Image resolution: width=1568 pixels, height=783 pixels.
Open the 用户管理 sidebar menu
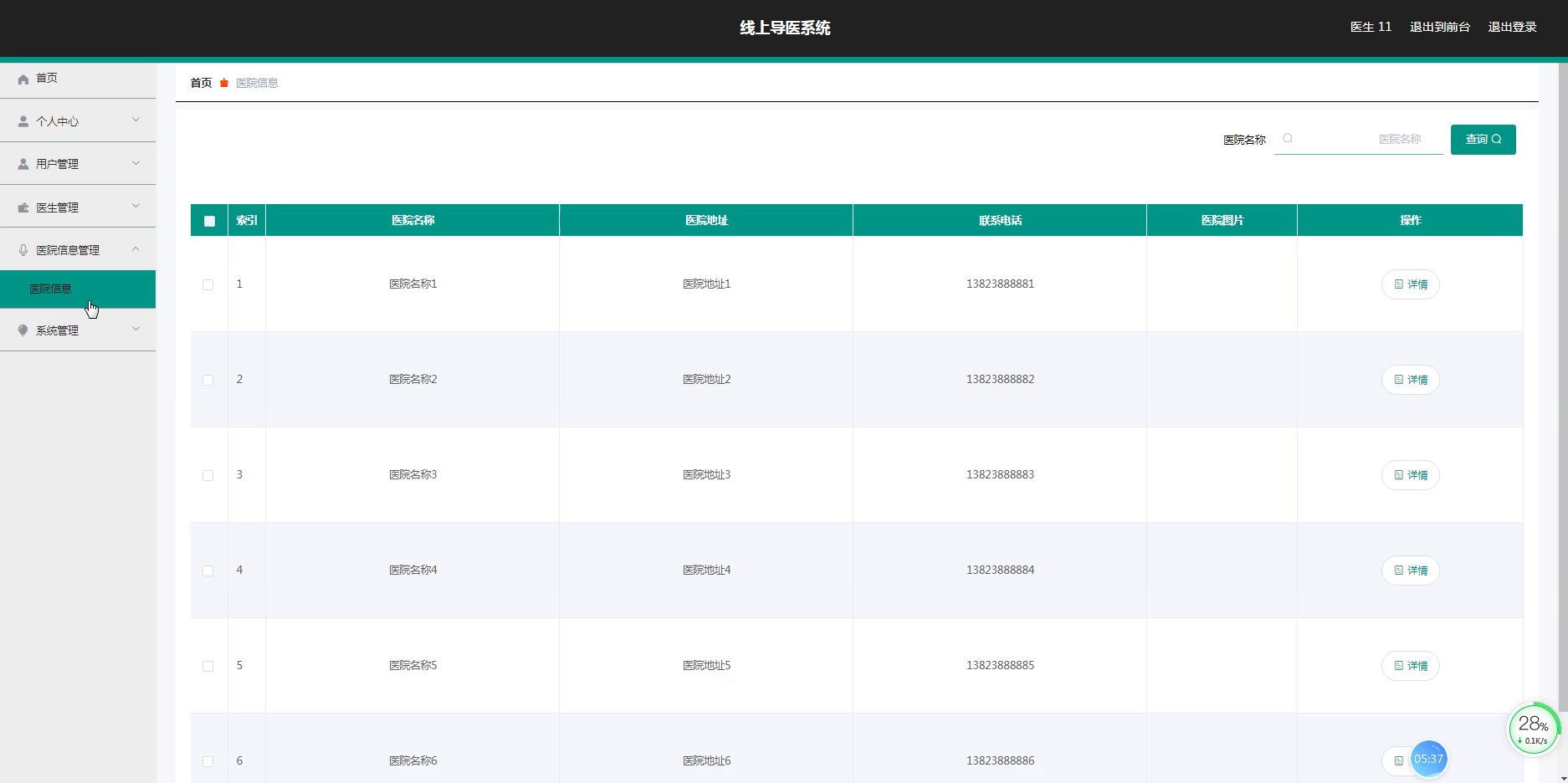point(78,164)
